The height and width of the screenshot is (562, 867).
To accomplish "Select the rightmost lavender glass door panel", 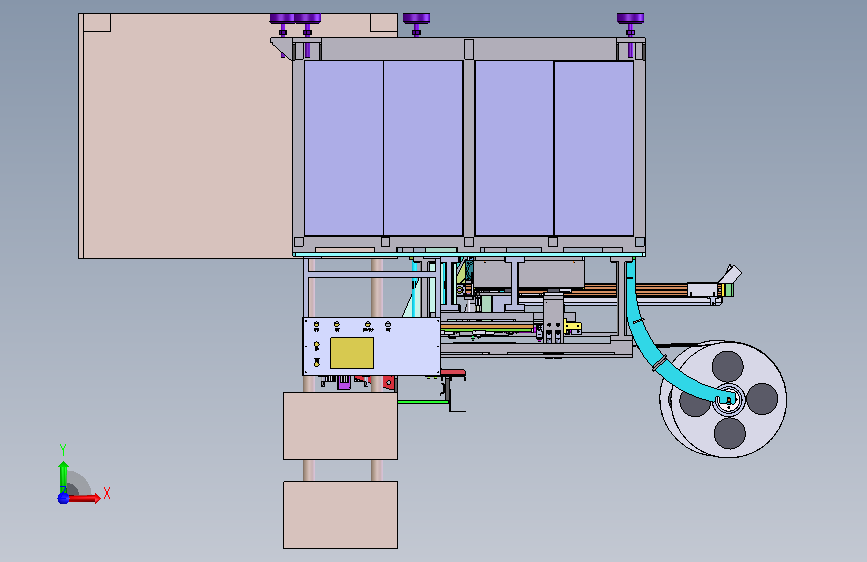I will (x=594, y=148).
